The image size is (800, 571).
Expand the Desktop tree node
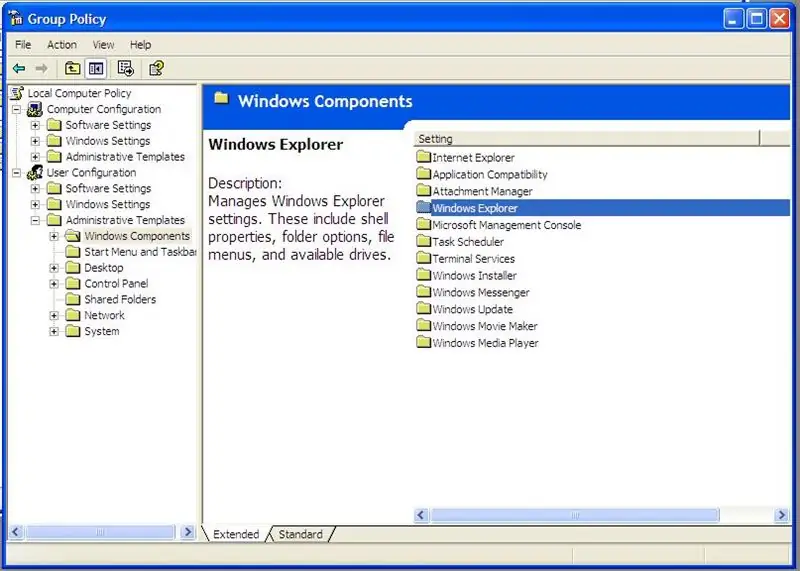tap(54, 267)
